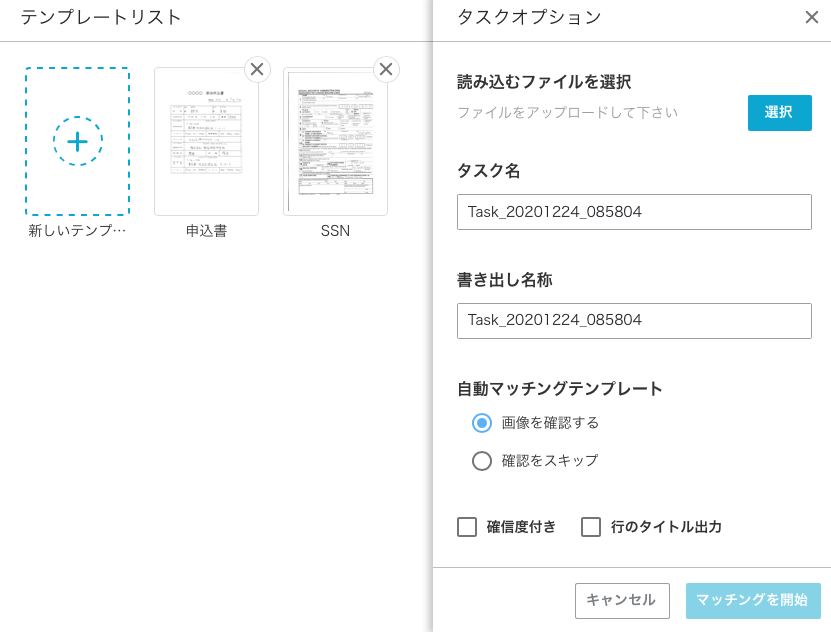Remove the 申込書 template with its X icon
831x632 pixels.
point(257,69)
